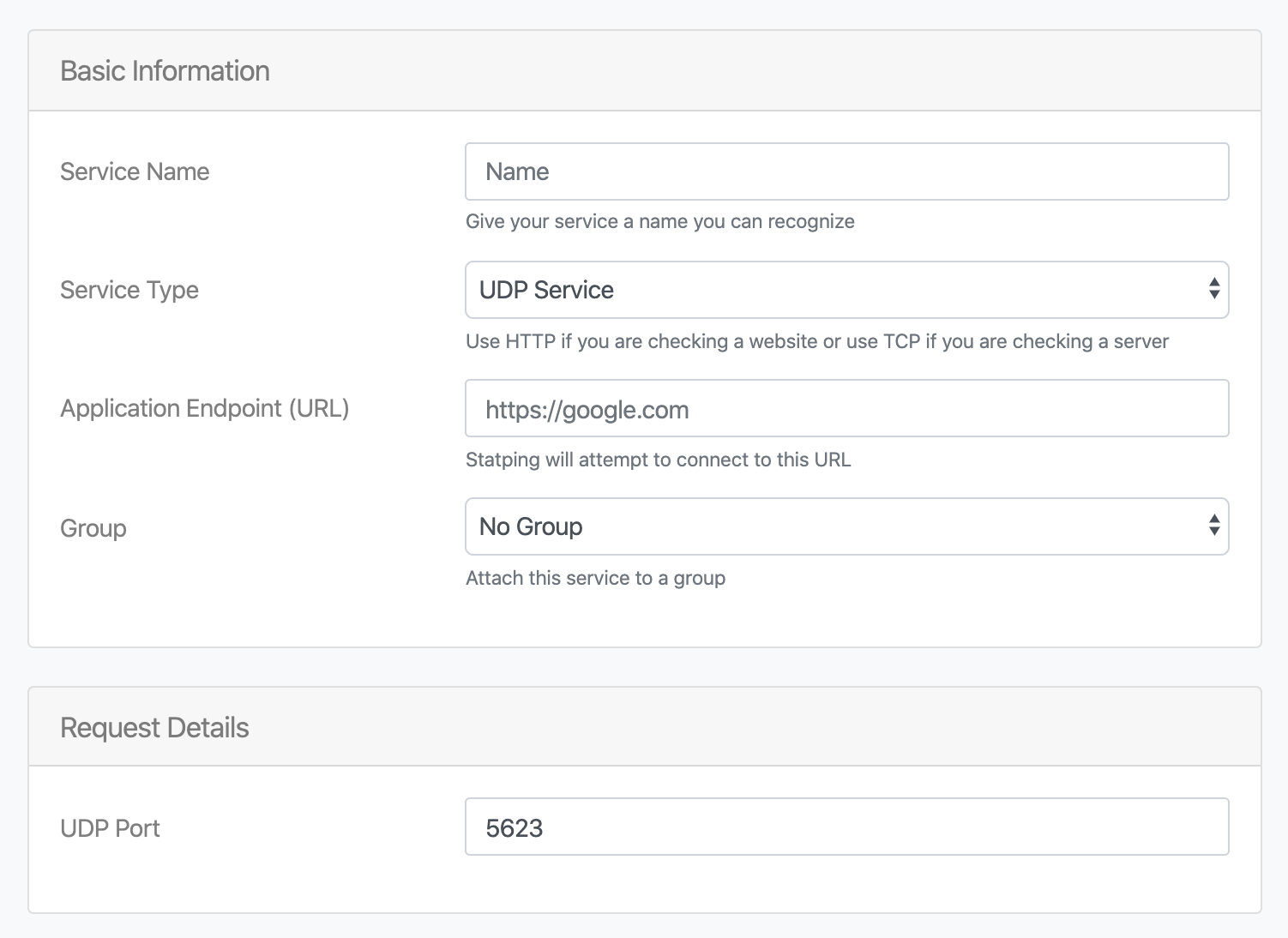Select the https://google.com URL text
Image resolution: width=1288 pixels, height=938 pixels.
point(586,409)
